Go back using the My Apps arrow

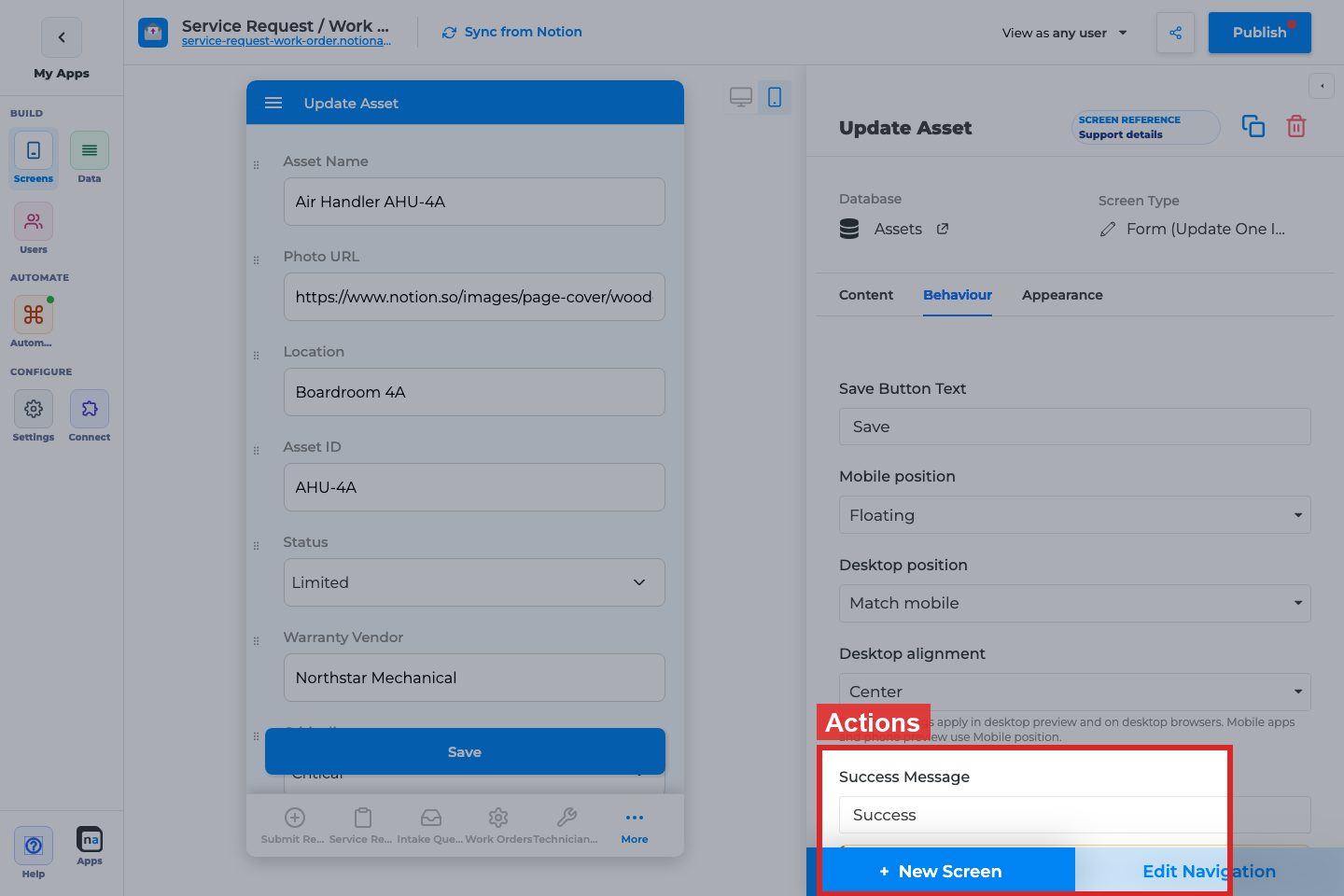click(62, 37)
